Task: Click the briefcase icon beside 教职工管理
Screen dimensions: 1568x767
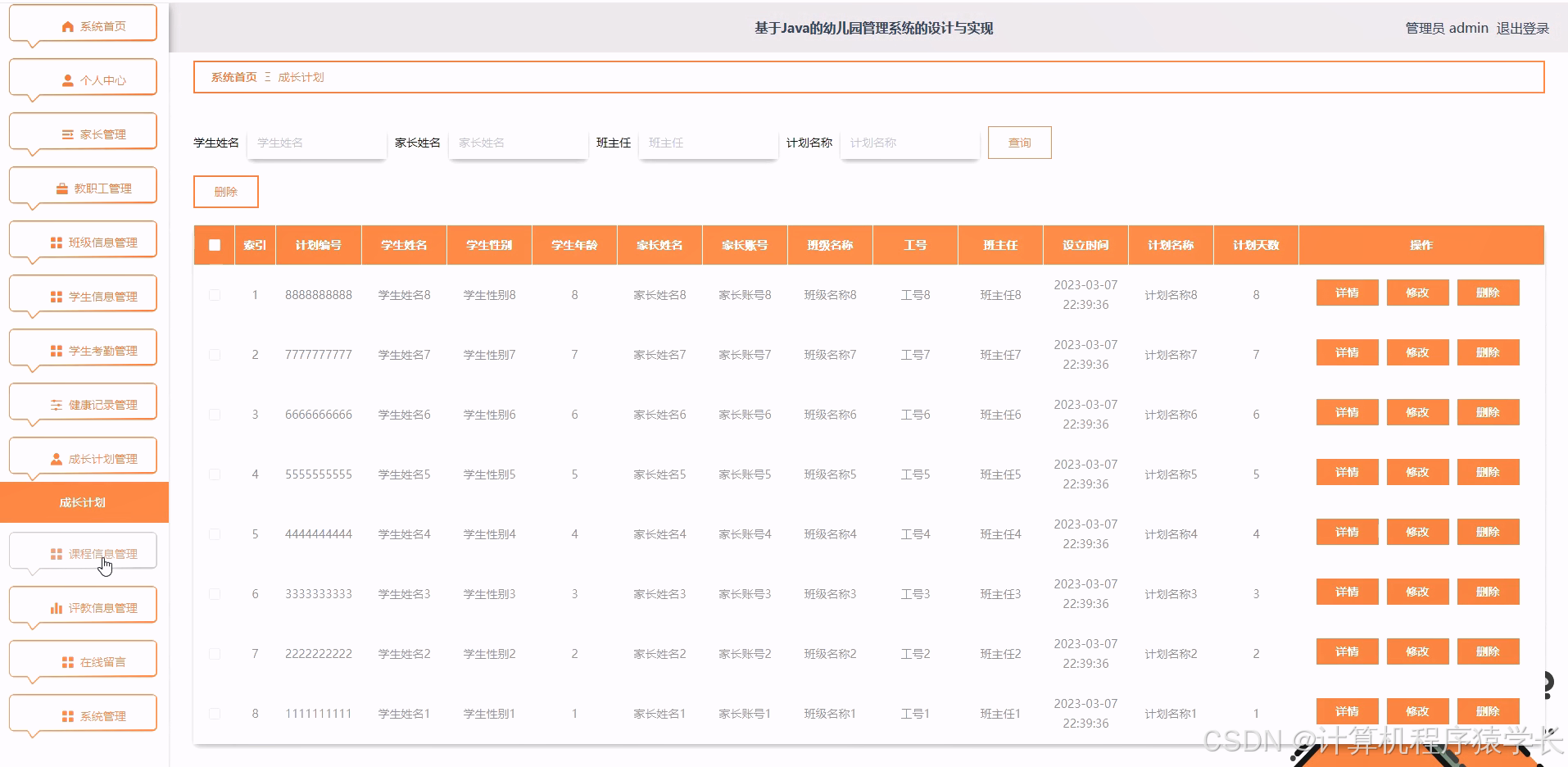Action: [x=62, y=189]
